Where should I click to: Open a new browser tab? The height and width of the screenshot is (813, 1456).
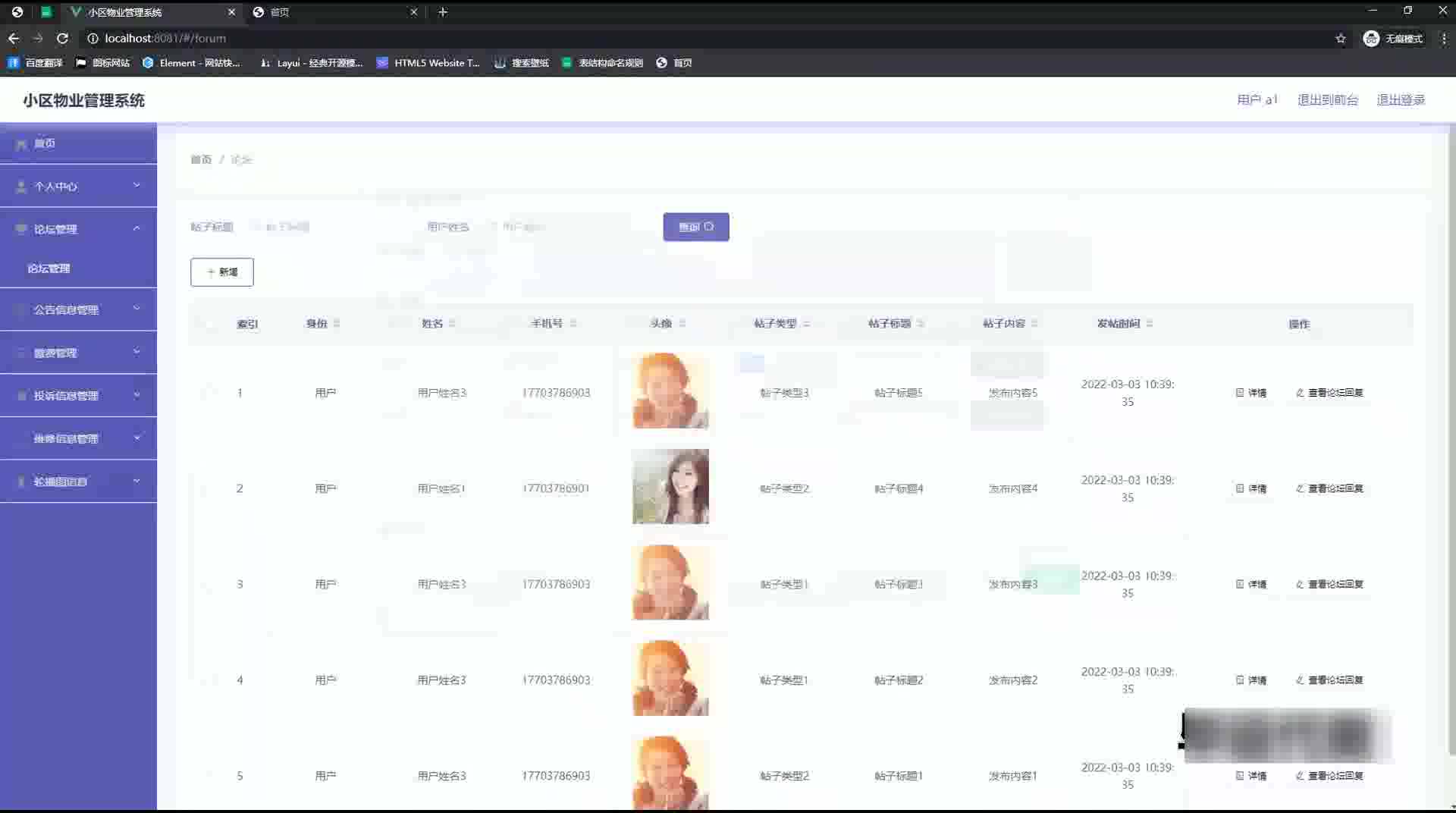[x=443, y=12]
